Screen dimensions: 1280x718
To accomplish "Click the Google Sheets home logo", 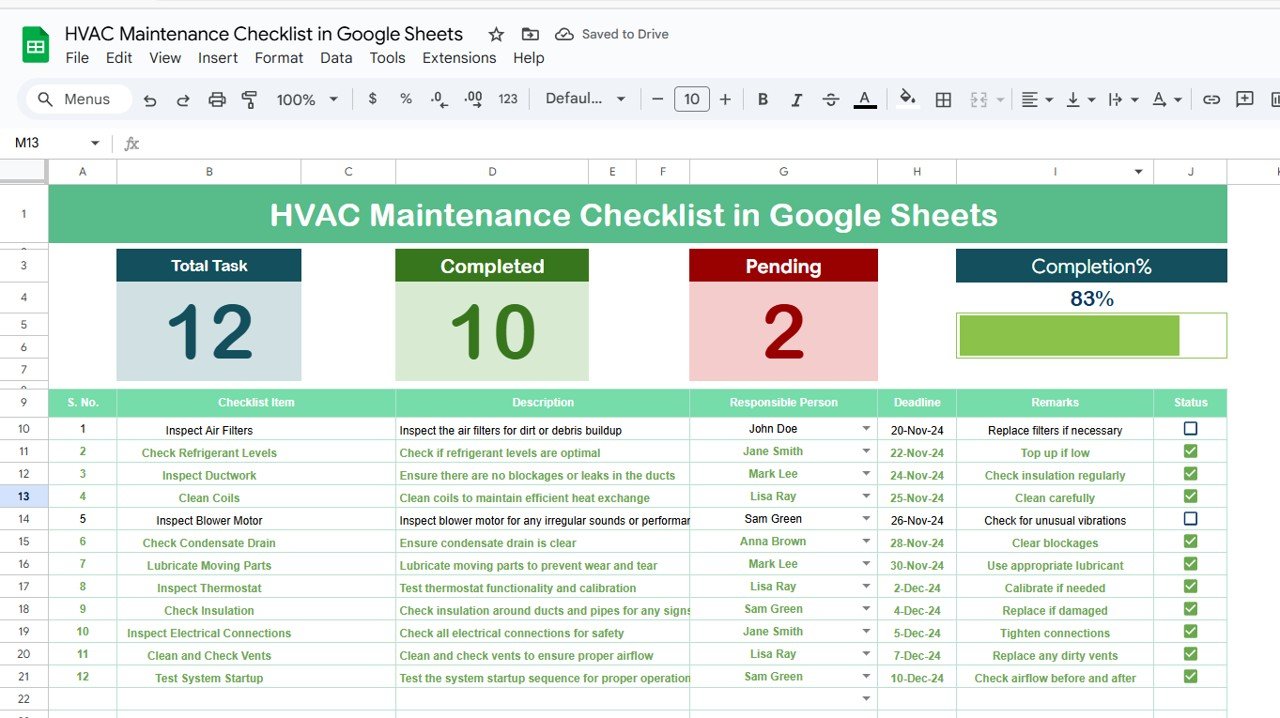I will point(36,45).
